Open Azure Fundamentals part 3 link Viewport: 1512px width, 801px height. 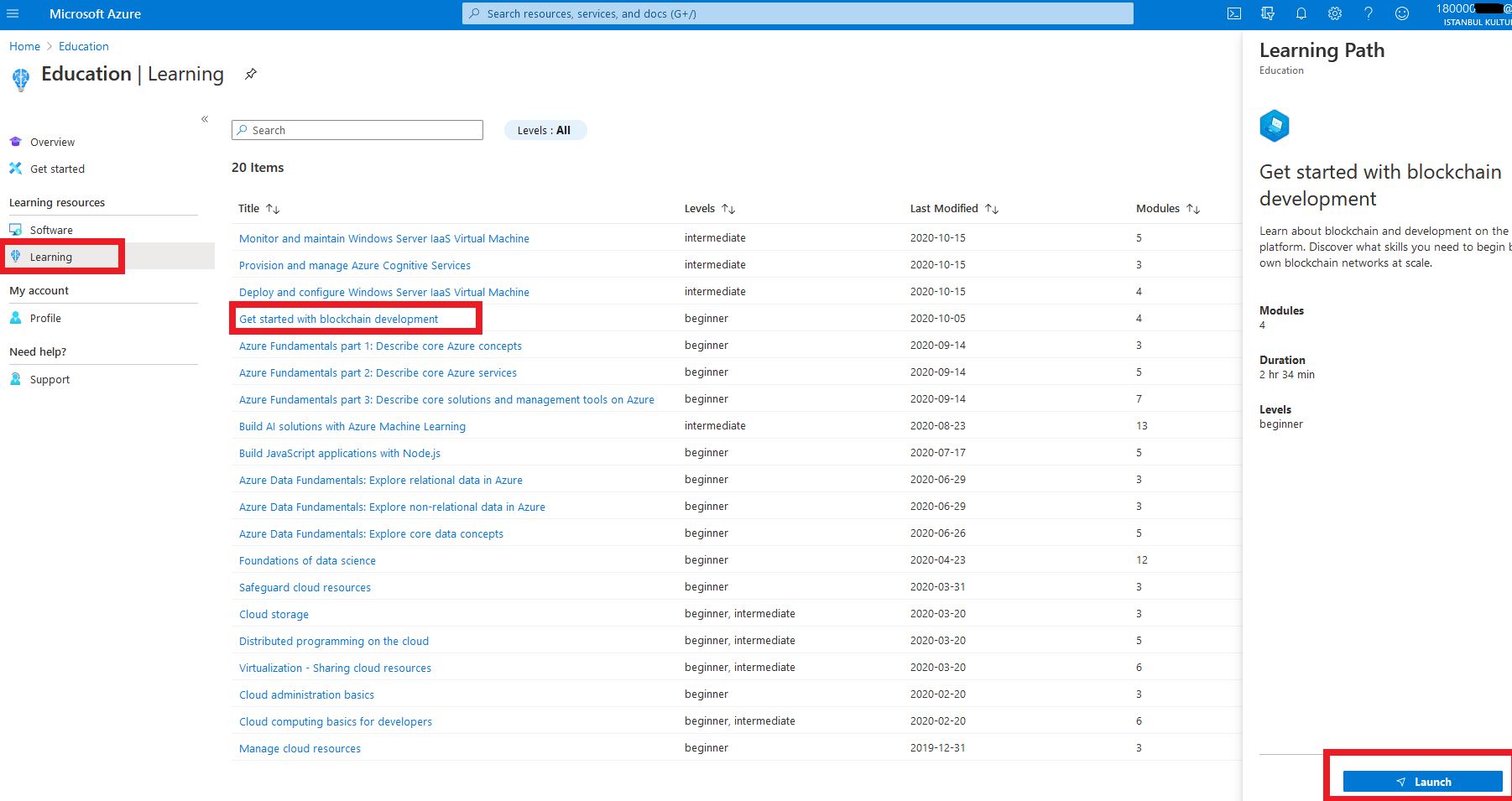click(446, 399)
